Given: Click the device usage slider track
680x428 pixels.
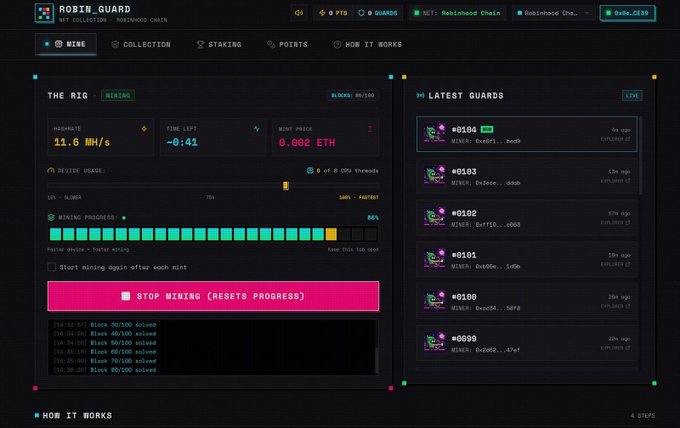Looking at the screenshot, I should coord(213,186).
